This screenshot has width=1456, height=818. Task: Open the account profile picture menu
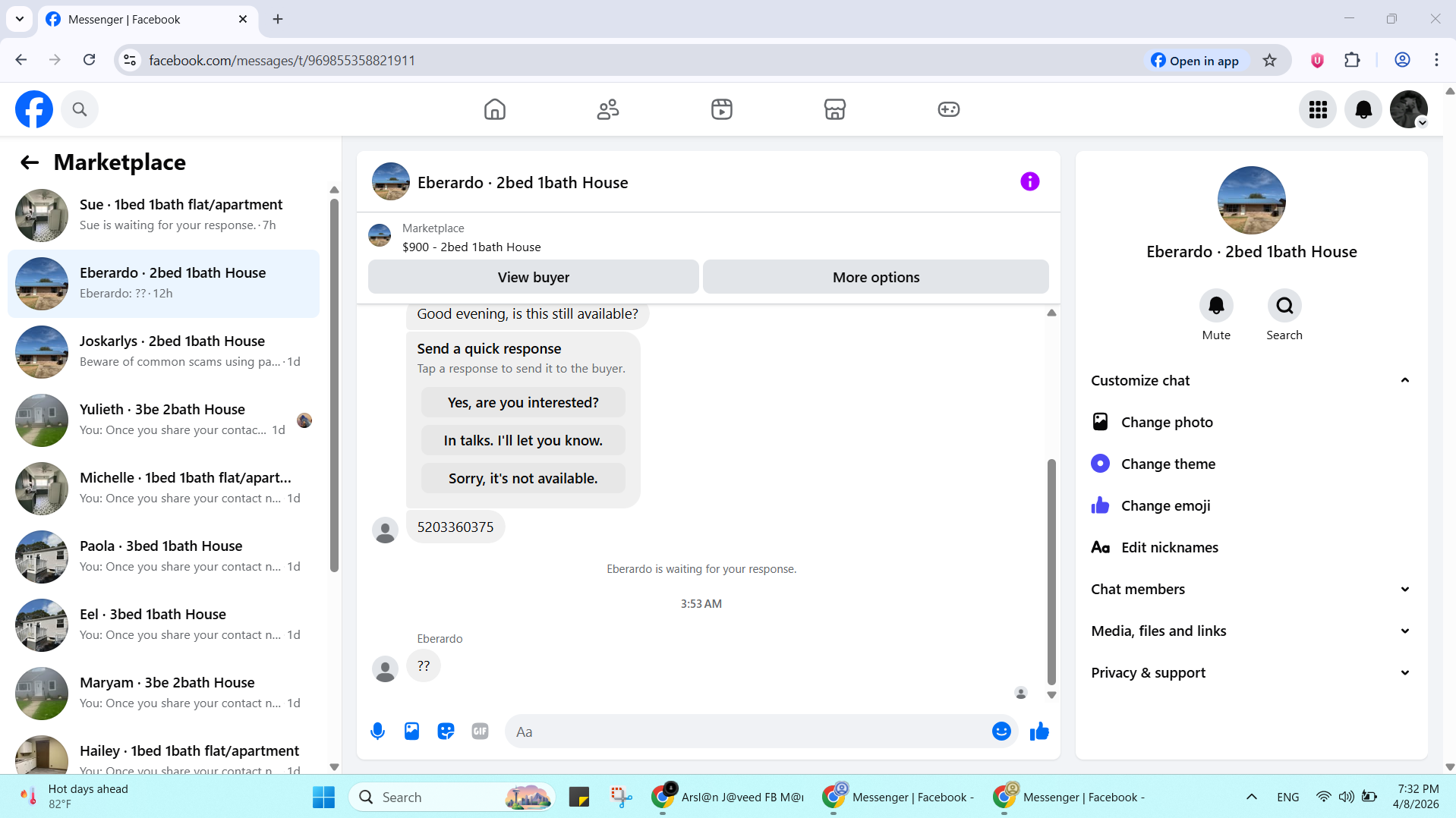point(1409,109)
